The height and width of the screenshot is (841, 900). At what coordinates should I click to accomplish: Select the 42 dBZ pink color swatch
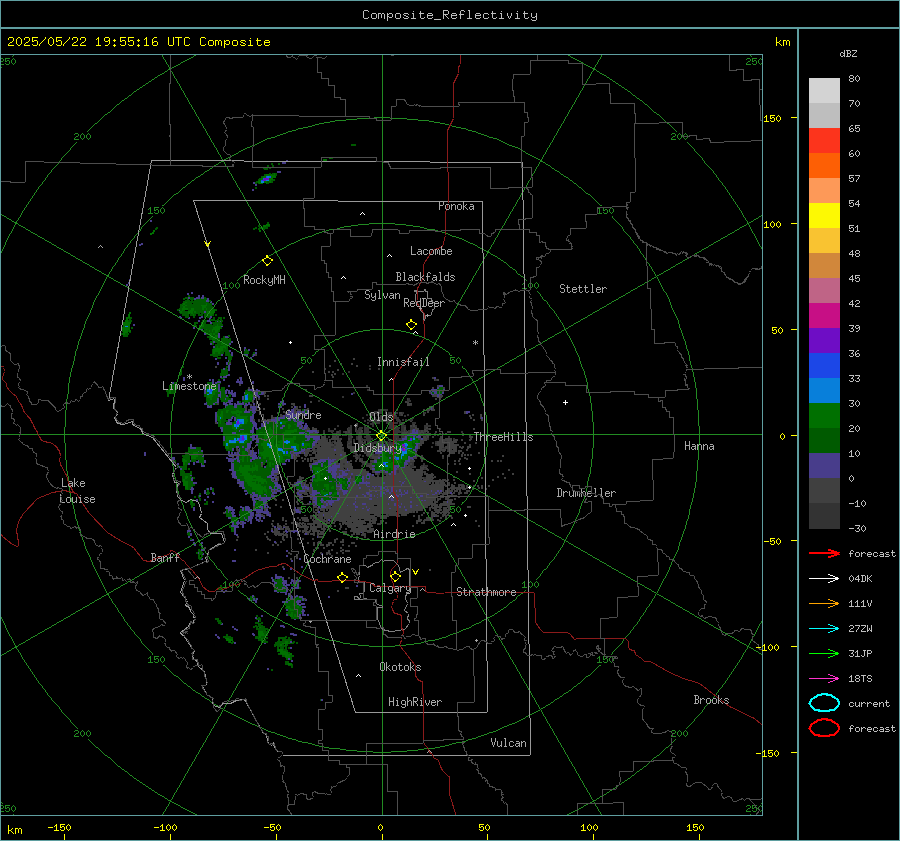pos(824,290)
